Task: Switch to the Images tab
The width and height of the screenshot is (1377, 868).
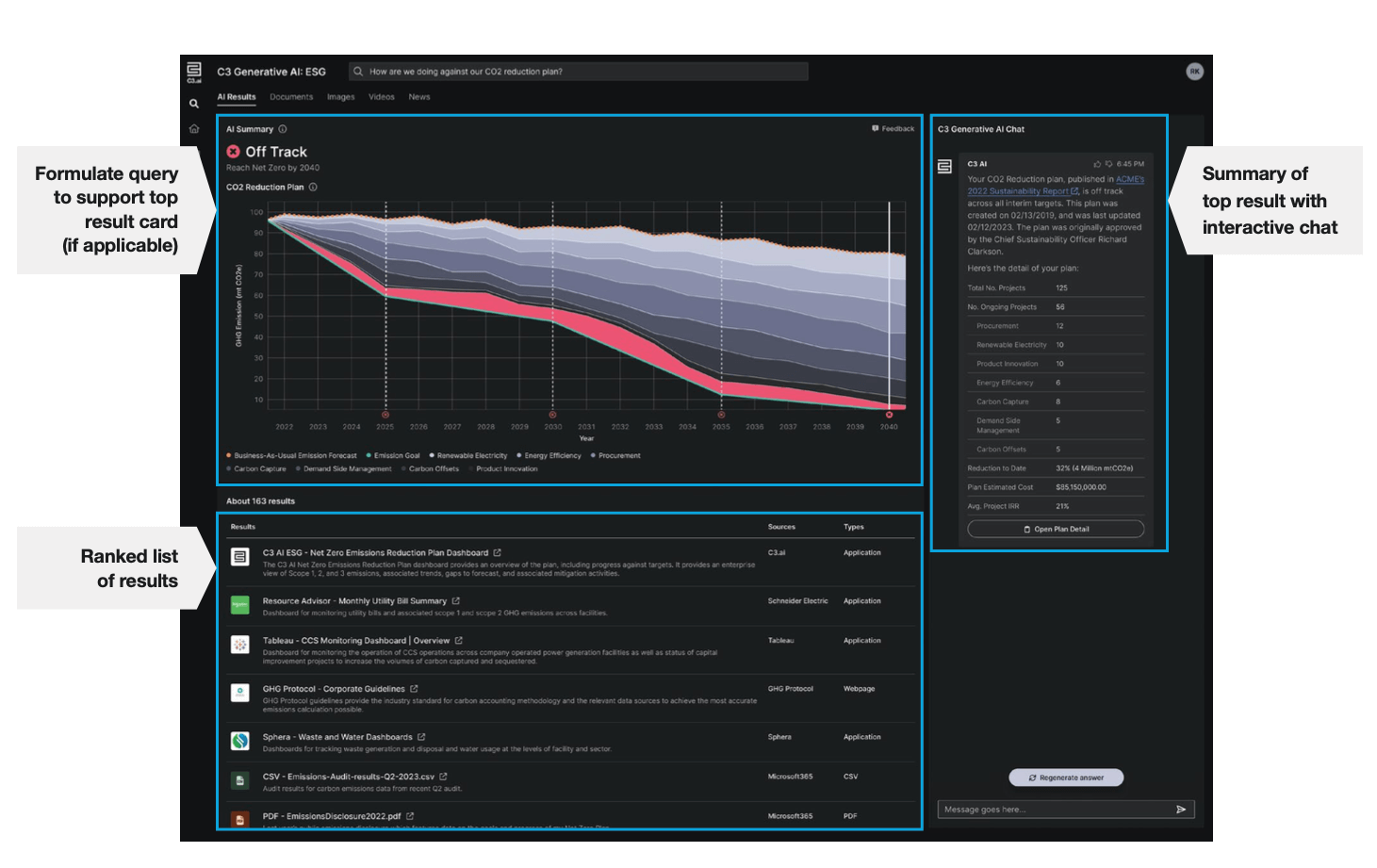Action: click(341, 97)
